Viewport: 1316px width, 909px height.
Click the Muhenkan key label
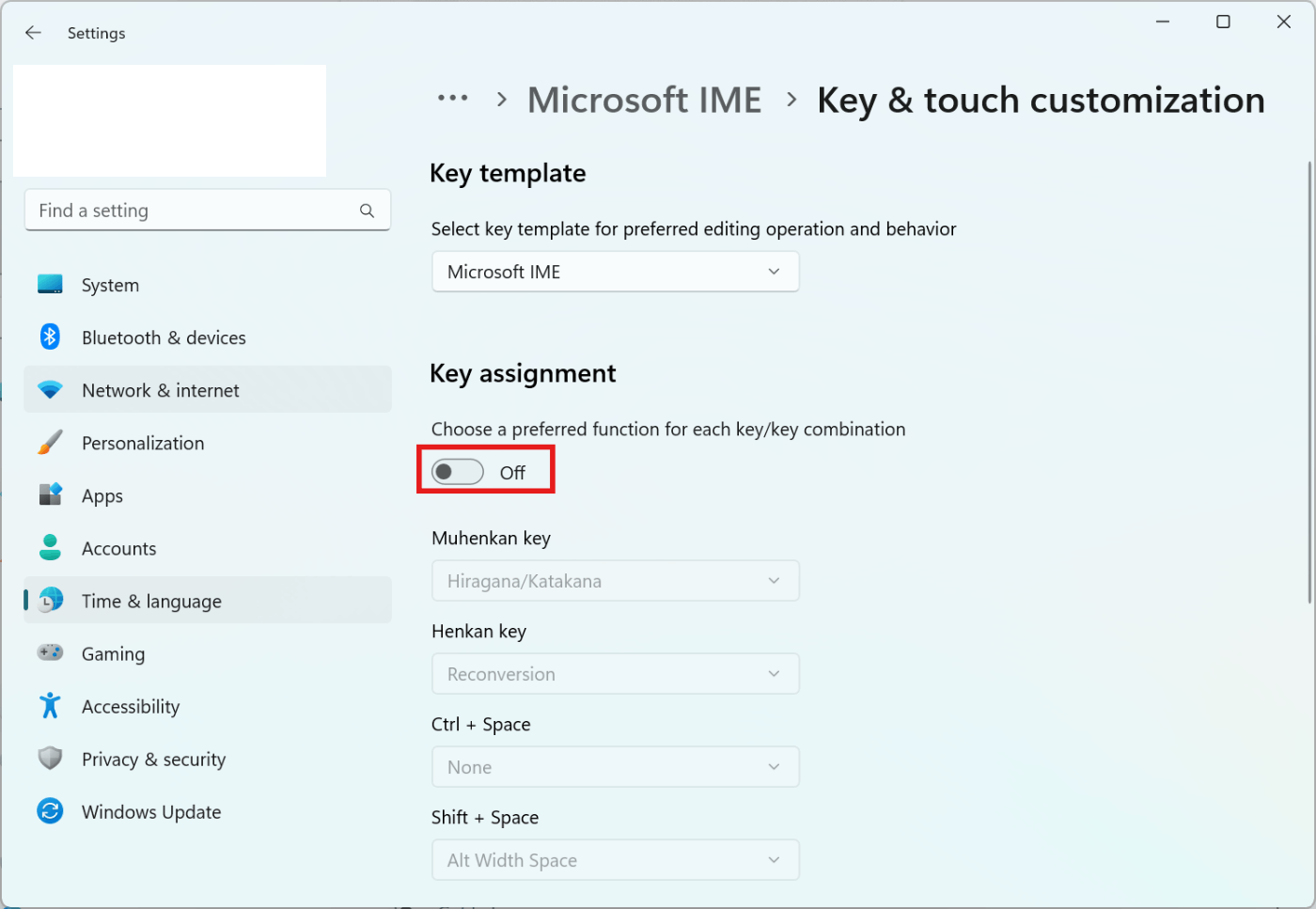pos(491,538)
